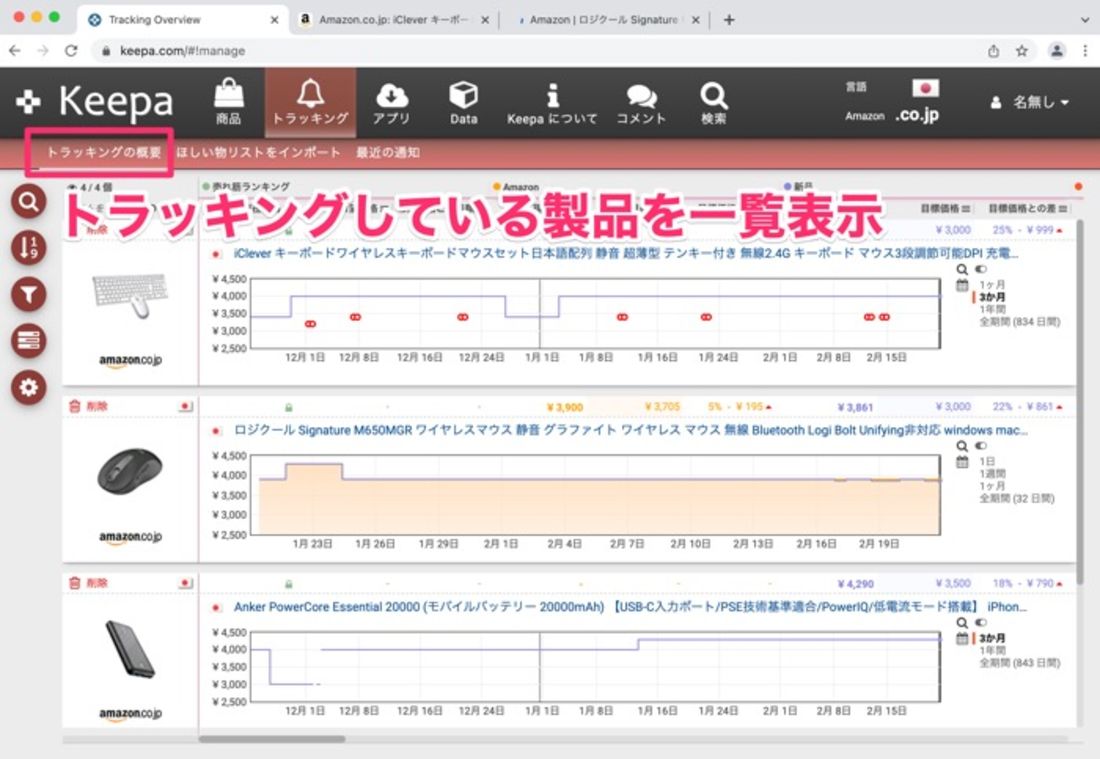This screenshot has width=1100, height=759.
Task: Click the browser share icon
Action: (993, 51)
